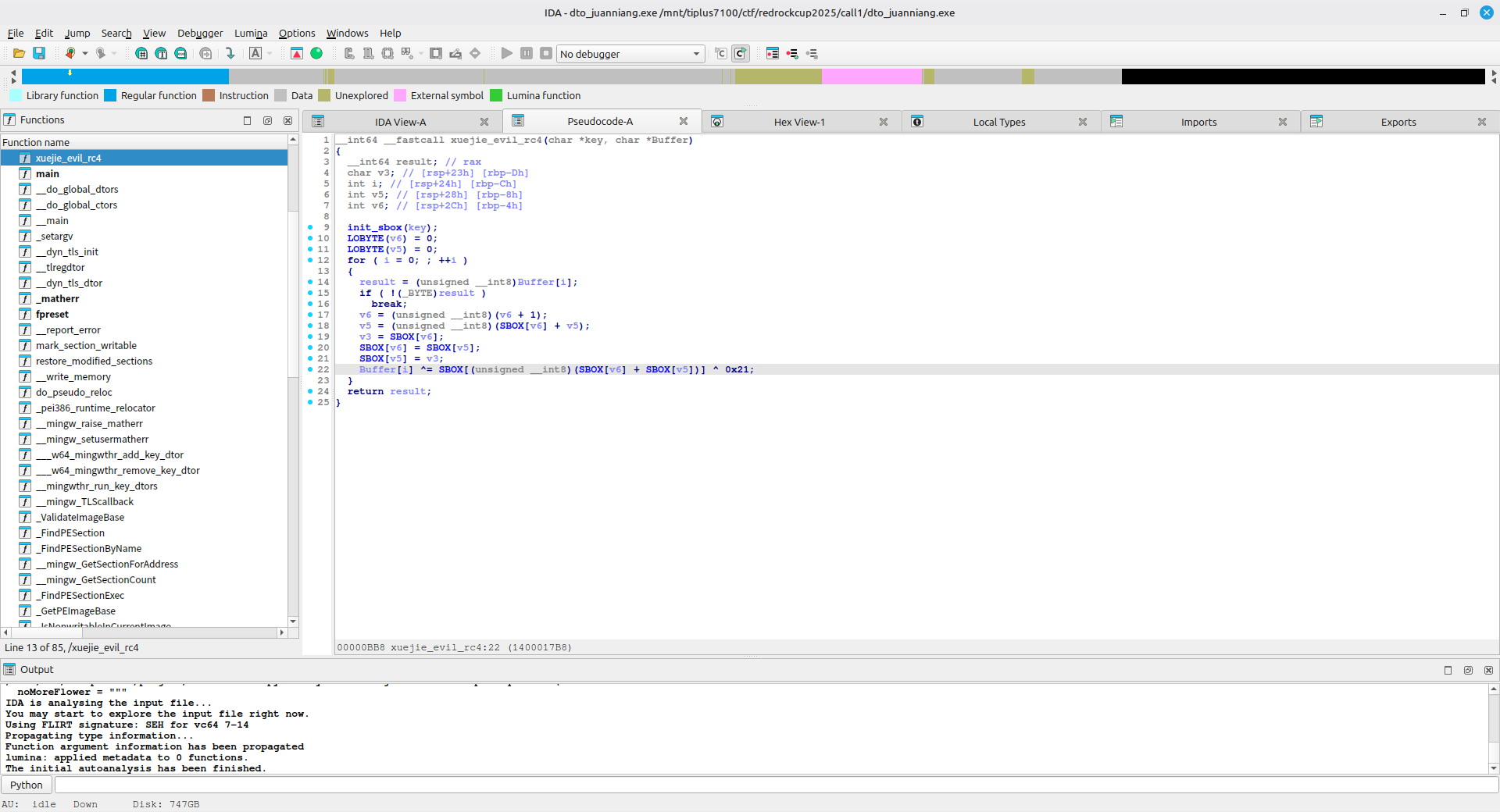Open the File menu
Image resolution: width=1500 pixels, height=812 pixels.
(x=16, y=33)
